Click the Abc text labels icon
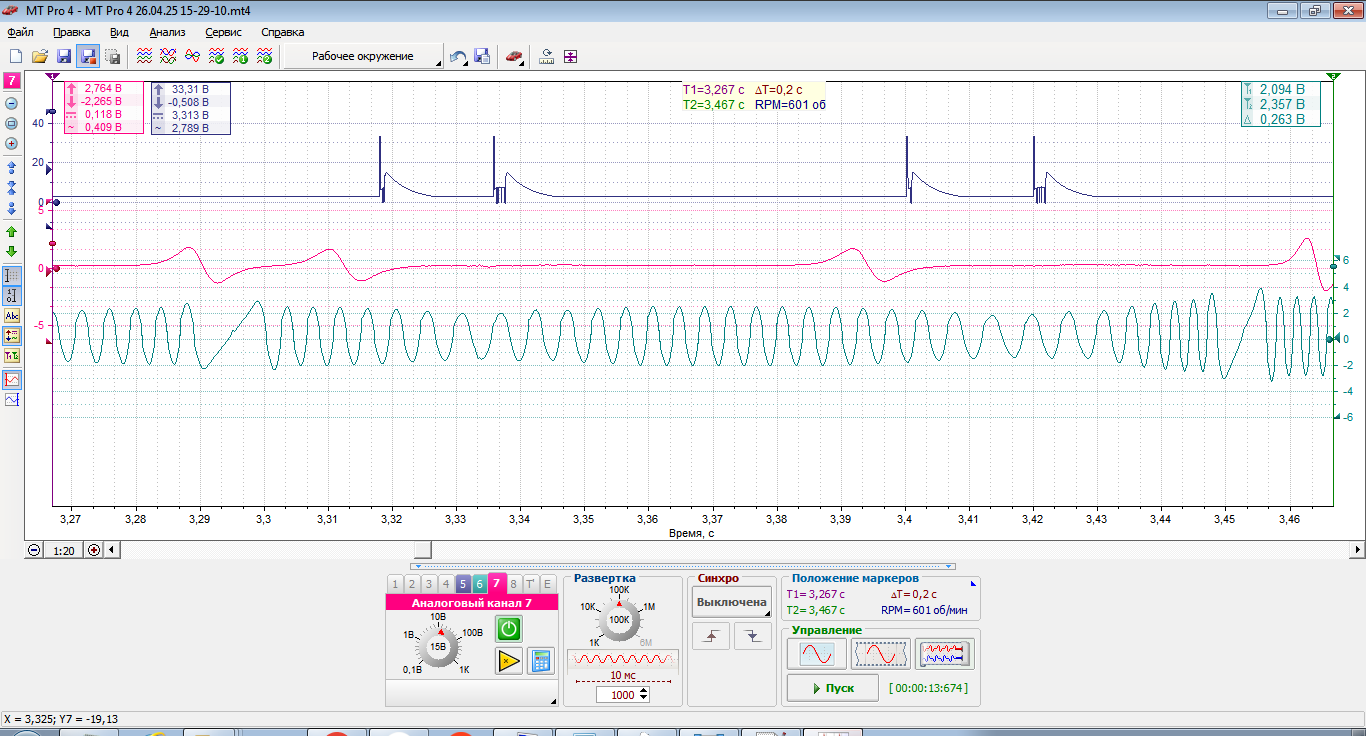 (x=12, y=315)
